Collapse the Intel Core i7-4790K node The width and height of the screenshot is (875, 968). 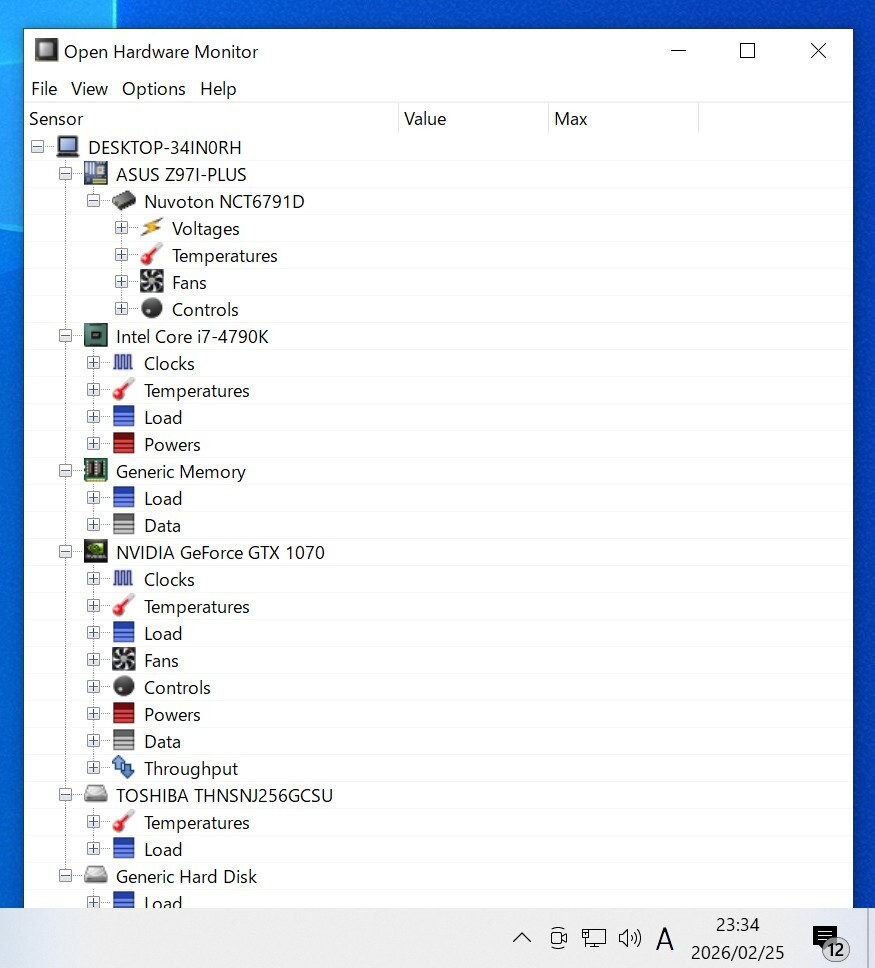coord(65,336)
